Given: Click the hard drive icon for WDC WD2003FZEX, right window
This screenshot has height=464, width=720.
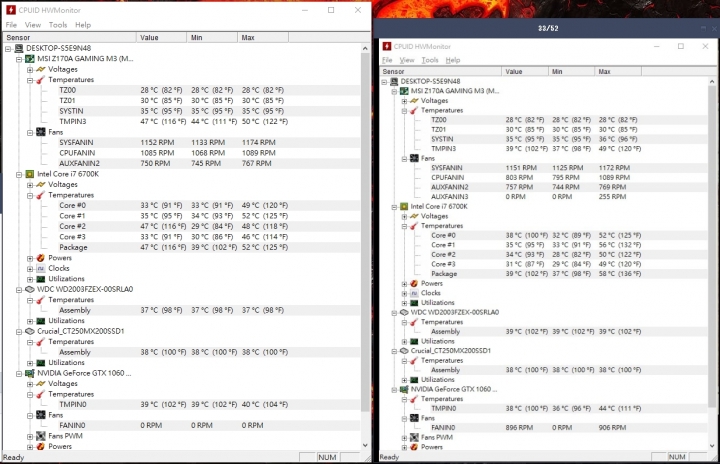Looking at the screenshot, I should click(404, 312).
